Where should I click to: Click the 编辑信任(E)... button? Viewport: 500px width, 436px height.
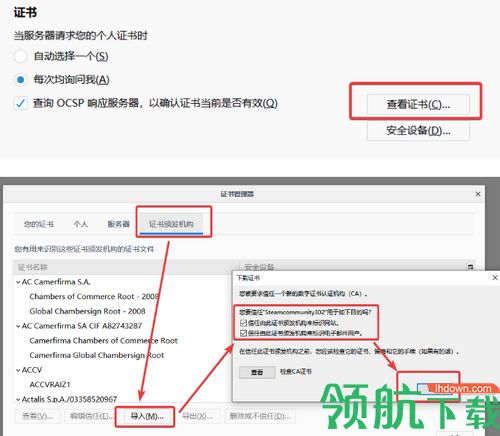(x=90, y=416)
